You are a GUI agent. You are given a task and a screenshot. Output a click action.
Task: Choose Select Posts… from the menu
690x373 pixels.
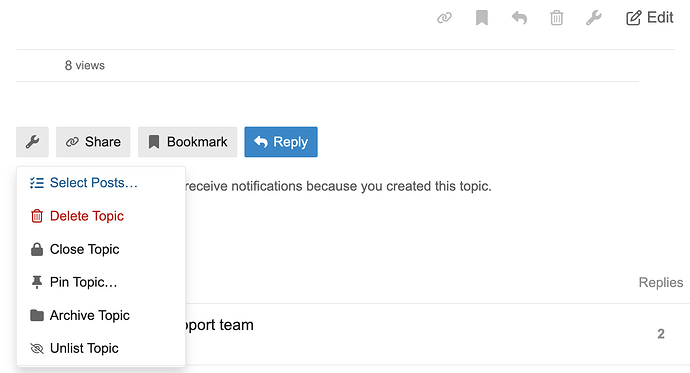coord(101,183)
